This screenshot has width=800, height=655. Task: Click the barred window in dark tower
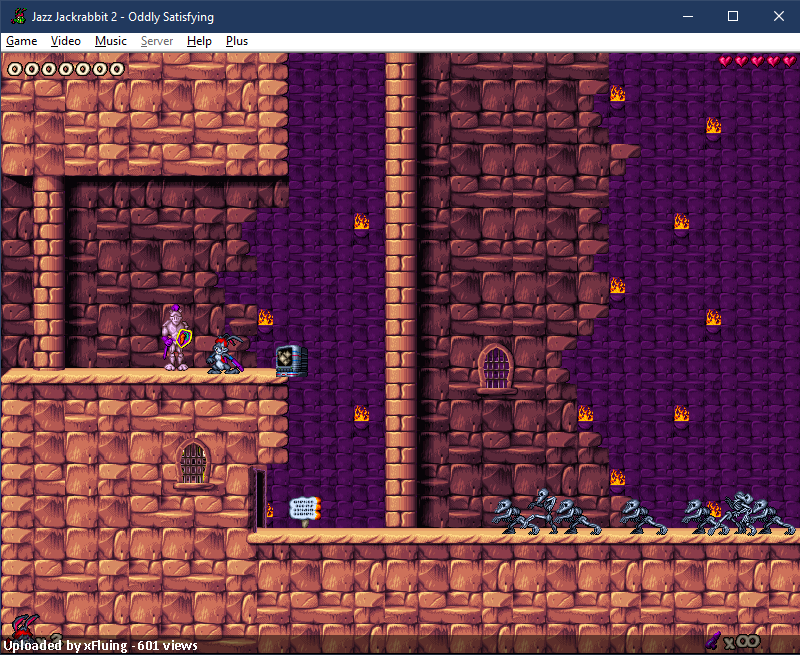pos(496,368)
